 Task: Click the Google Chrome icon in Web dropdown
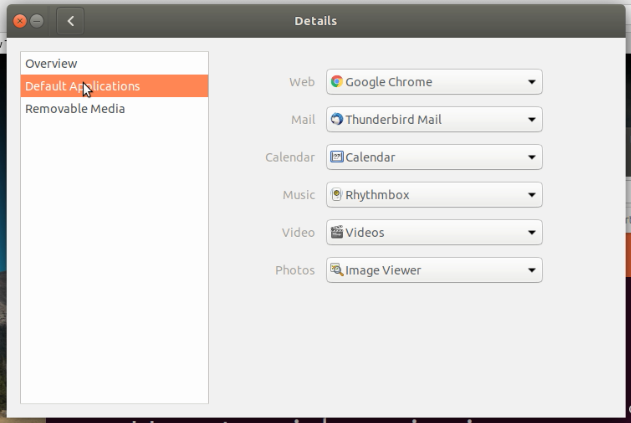(337, 82)
